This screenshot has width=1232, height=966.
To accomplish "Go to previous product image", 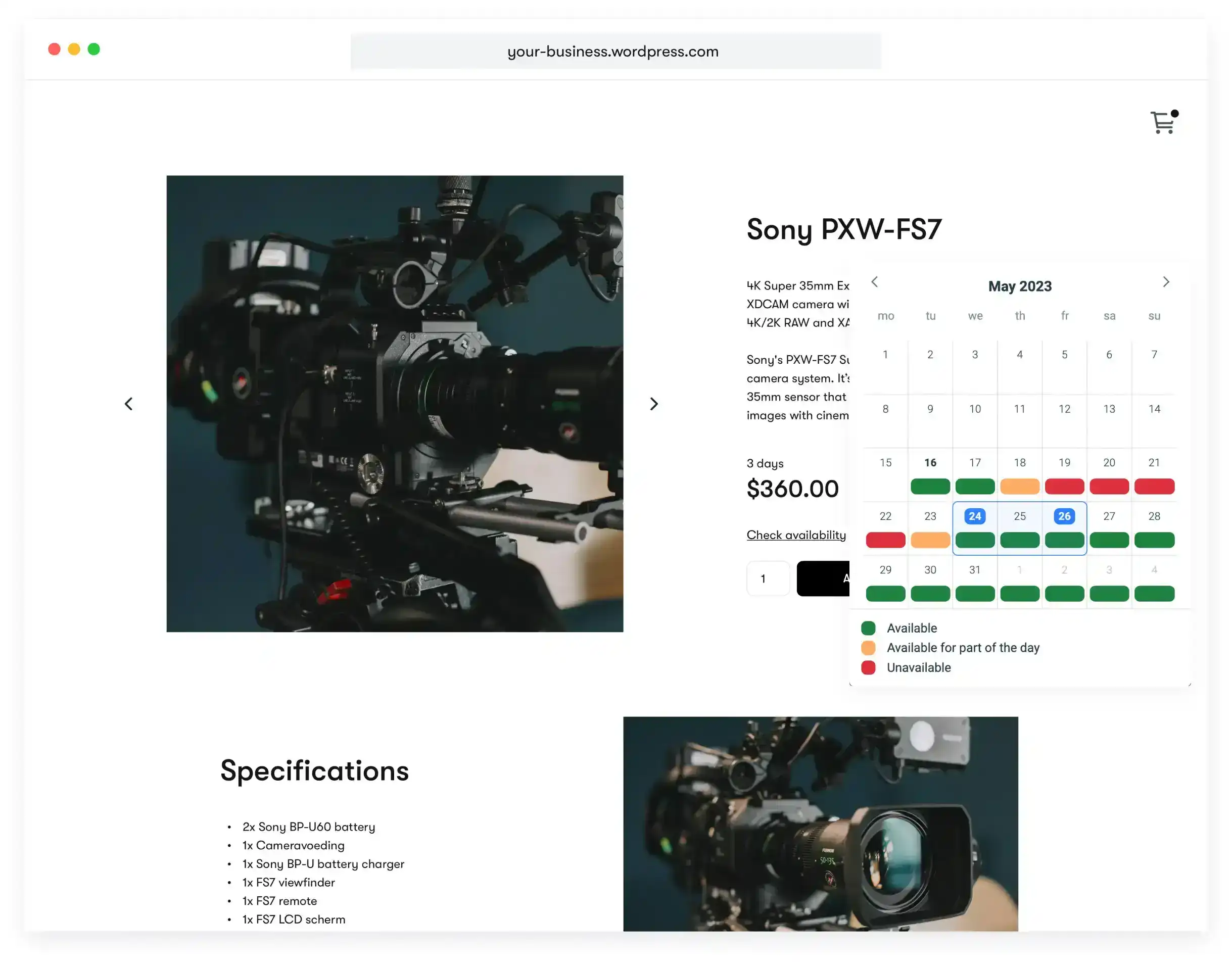I will pos(129,404).
